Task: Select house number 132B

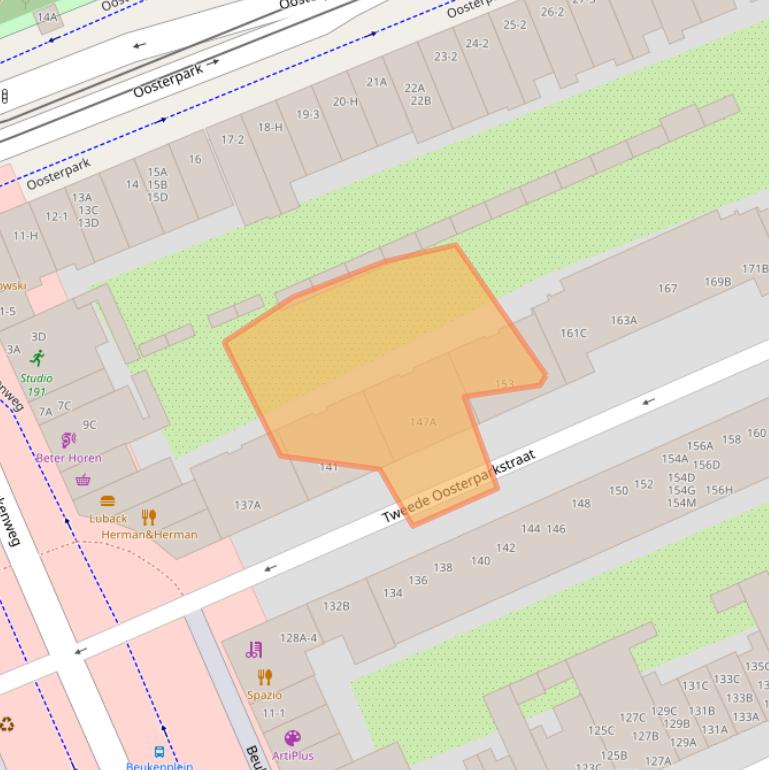Action: point(336,606)
